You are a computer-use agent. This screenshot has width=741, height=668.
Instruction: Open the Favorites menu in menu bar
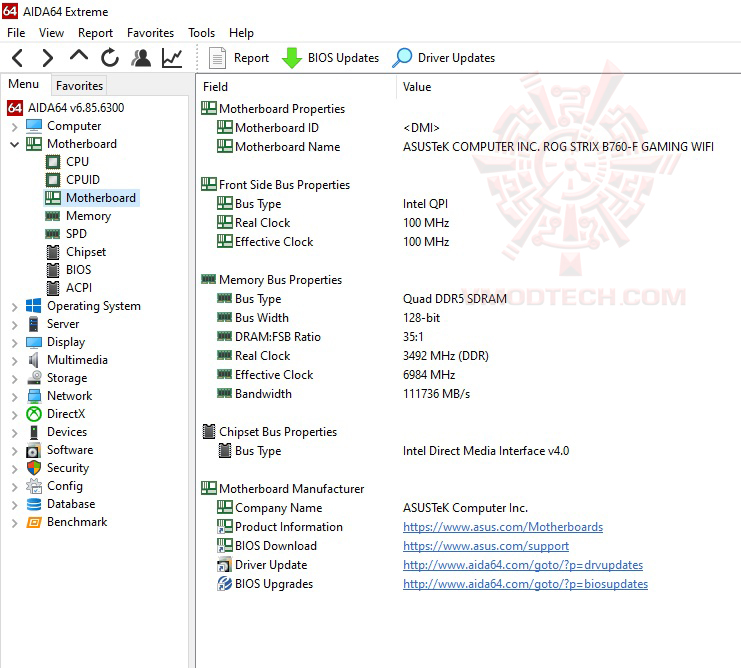150,33
